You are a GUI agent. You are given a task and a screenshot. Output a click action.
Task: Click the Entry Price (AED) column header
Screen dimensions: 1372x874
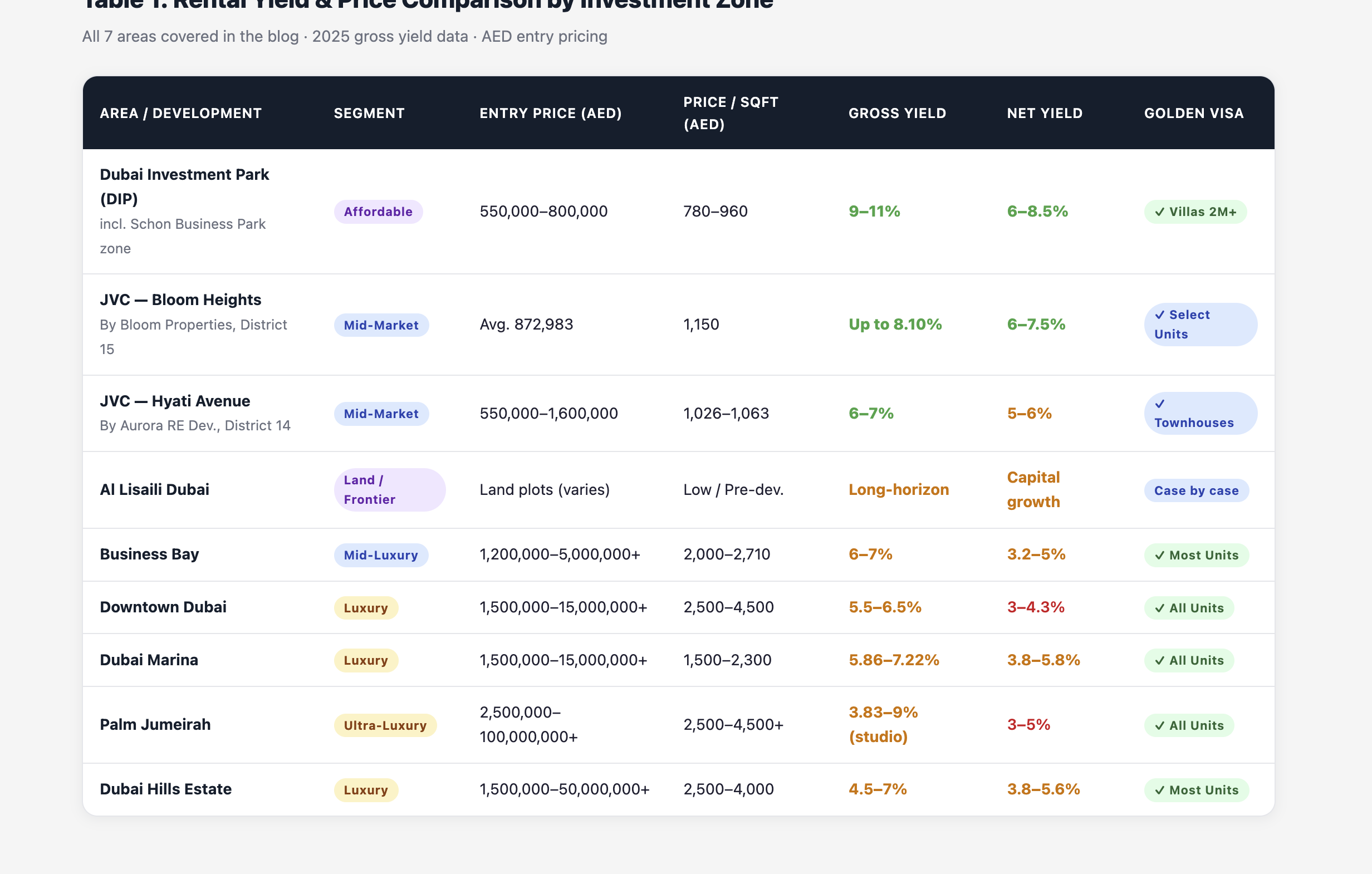(550, 114)
